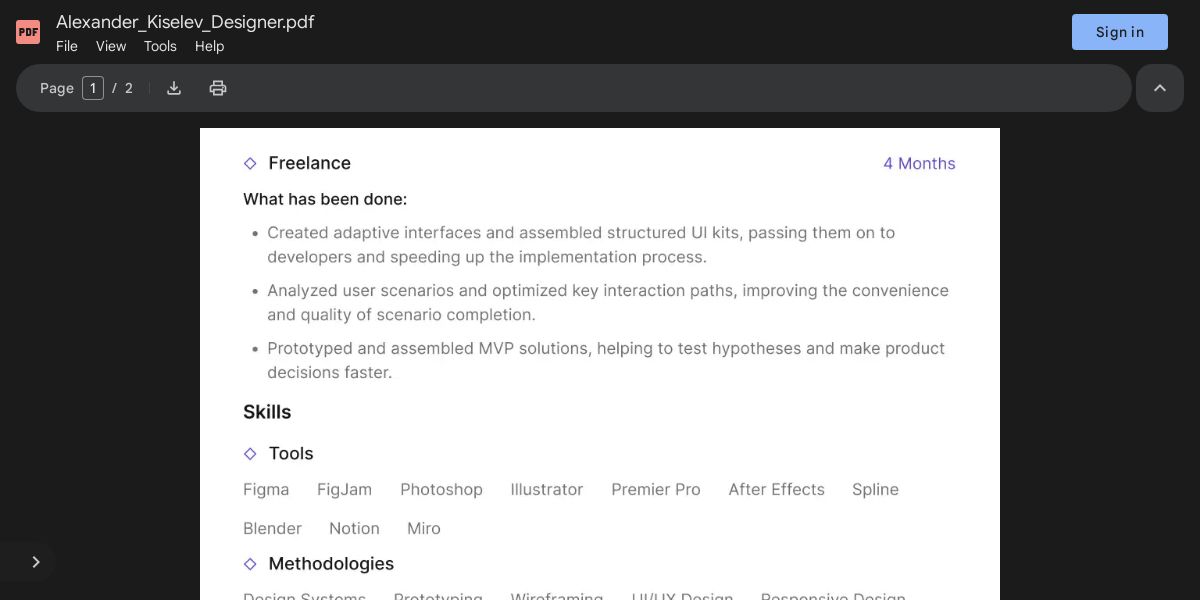Click the red PDF file icon
Screen dimensions: 1200x600
(28, 32)
